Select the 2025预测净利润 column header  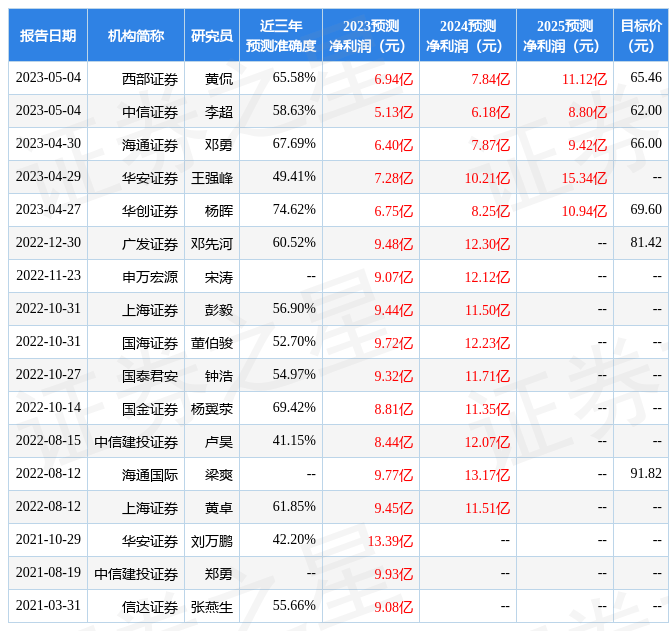[x=565, y=36]
